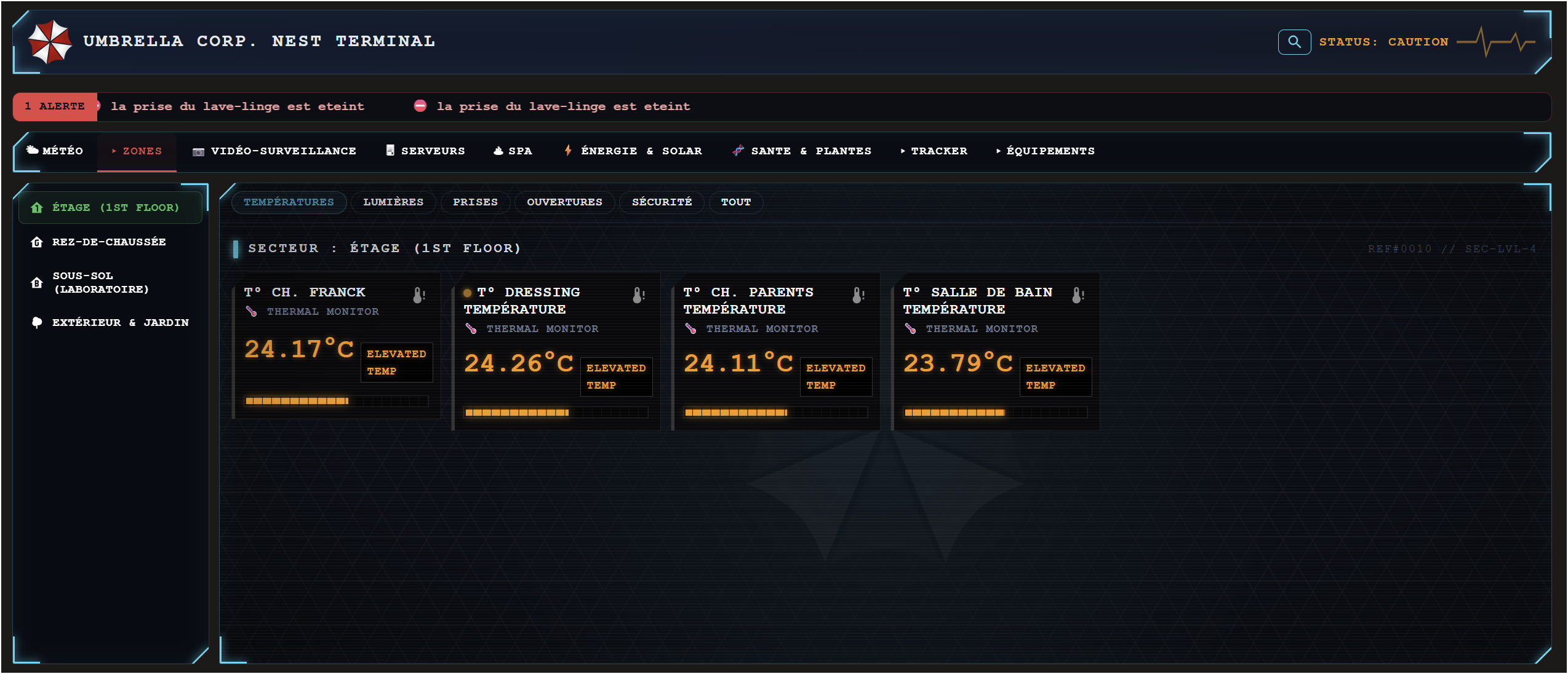Click orange status dot on Dressing card
This screenshot has height=674, width=1568.
coord(468,293)
